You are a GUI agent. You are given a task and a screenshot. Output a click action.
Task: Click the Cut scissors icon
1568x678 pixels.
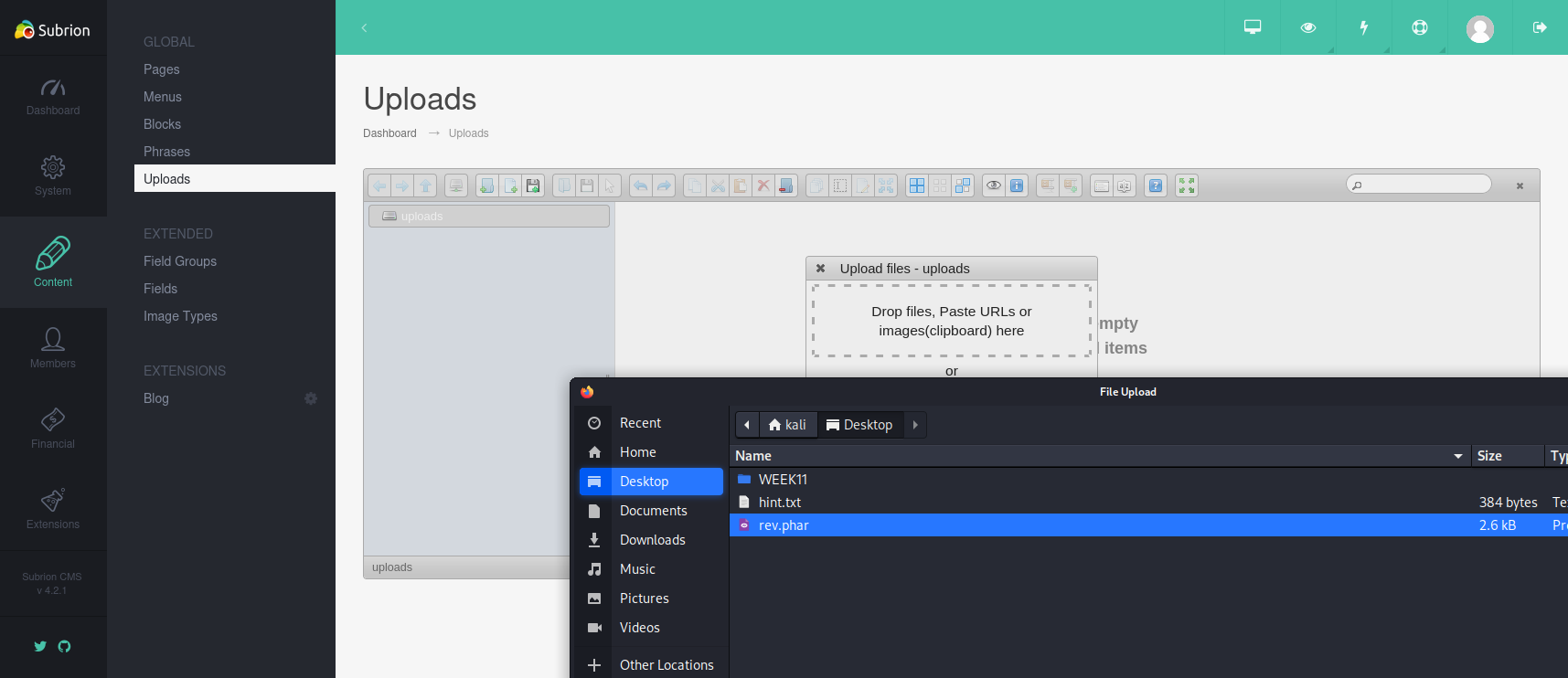pyautogui.click(x=718, y=185)
